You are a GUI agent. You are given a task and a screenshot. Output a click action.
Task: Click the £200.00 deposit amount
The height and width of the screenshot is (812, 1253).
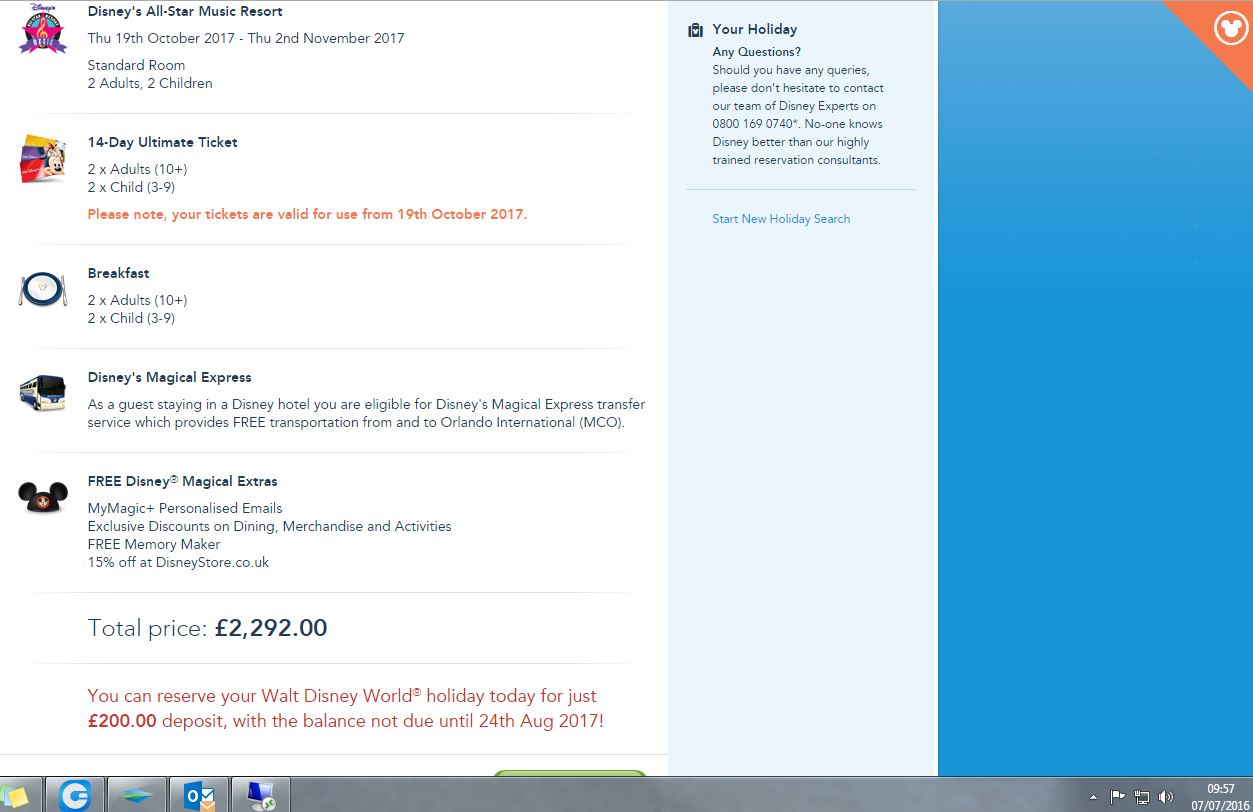click(122, 720)
